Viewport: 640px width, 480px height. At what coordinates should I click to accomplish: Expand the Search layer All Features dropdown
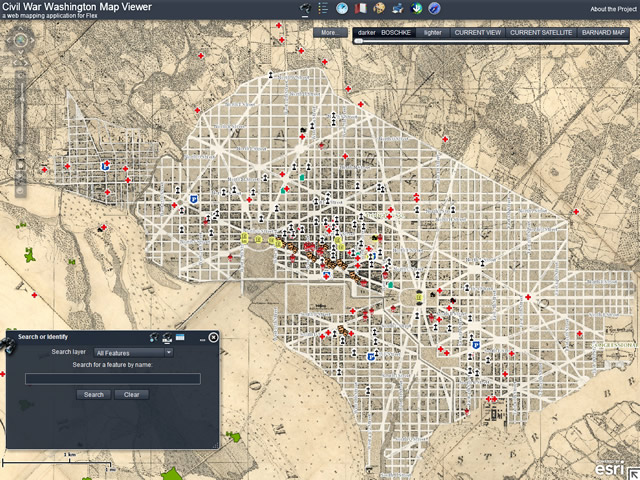point(133,352)
